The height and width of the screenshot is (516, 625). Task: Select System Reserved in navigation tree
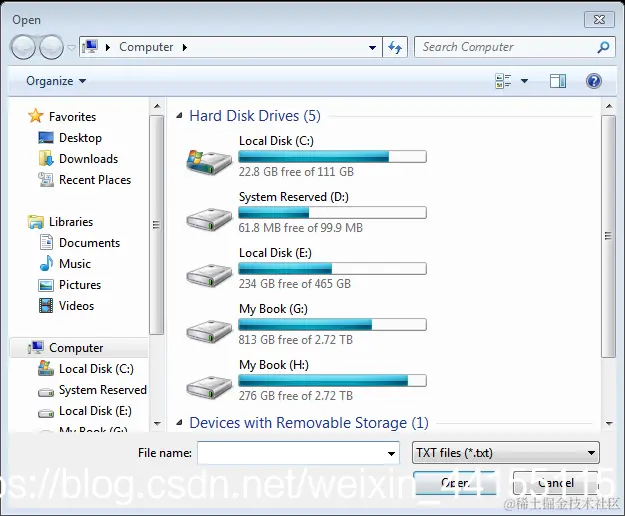[x=92, y=390]
